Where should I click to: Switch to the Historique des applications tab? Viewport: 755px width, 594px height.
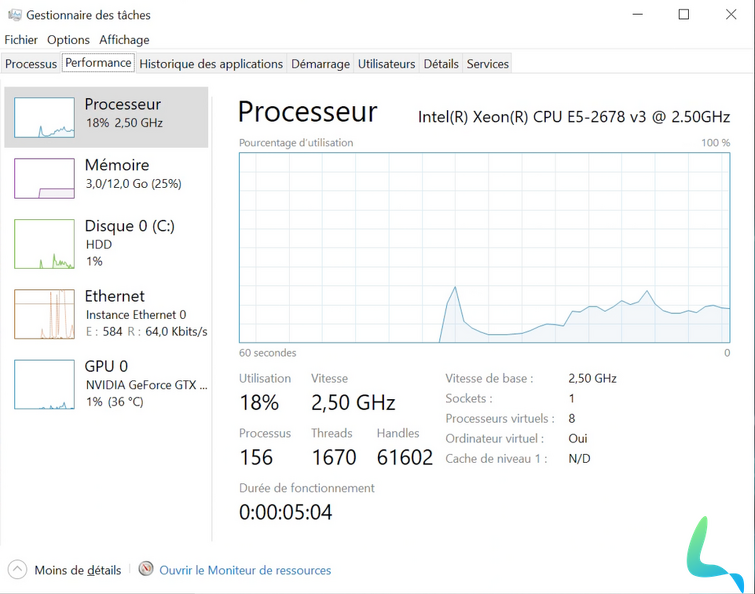[x=211, y=64]
